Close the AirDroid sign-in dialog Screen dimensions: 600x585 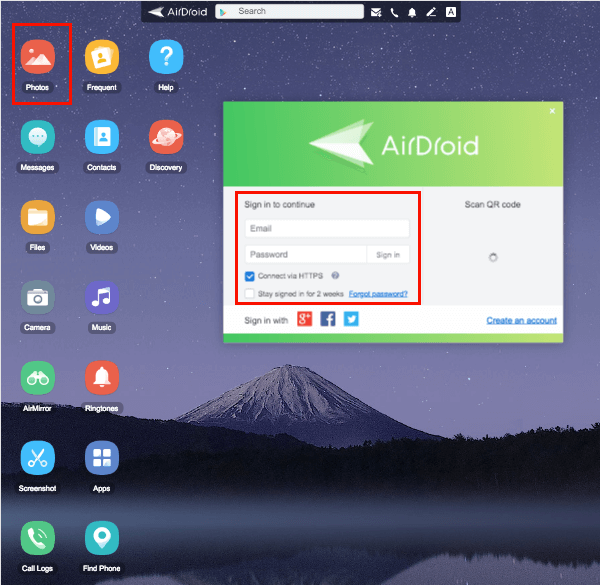coord(552,111)
